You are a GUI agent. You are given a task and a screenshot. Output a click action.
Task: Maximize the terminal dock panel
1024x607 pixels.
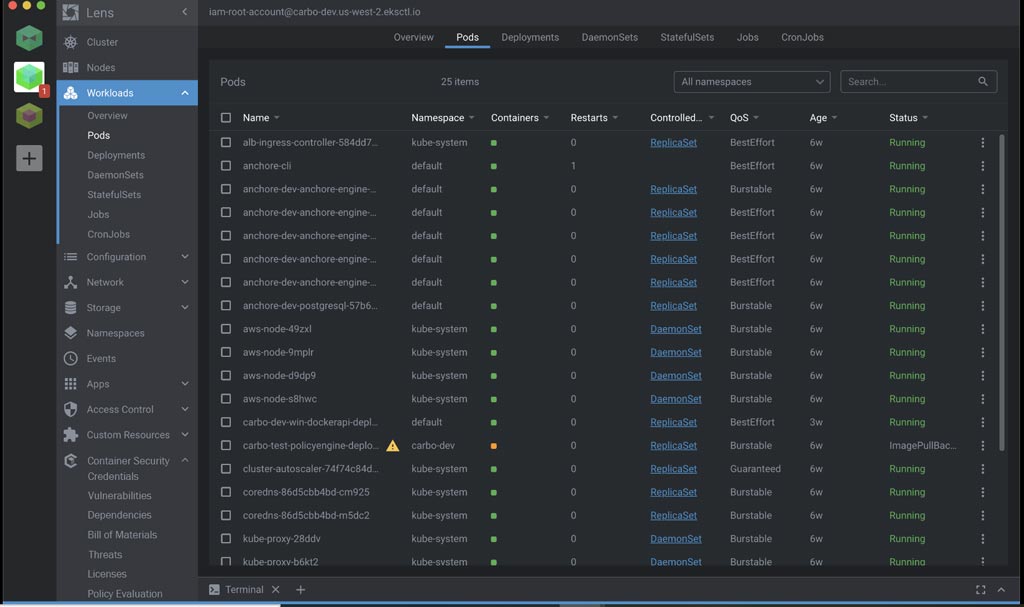coord(980,590)
